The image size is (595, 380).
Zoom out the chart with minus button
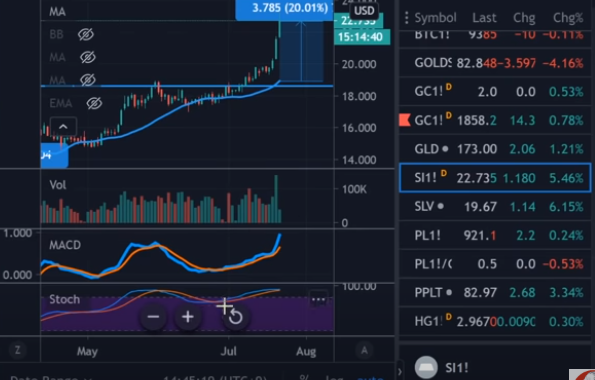pyautogui.click(x=153, y=316)
